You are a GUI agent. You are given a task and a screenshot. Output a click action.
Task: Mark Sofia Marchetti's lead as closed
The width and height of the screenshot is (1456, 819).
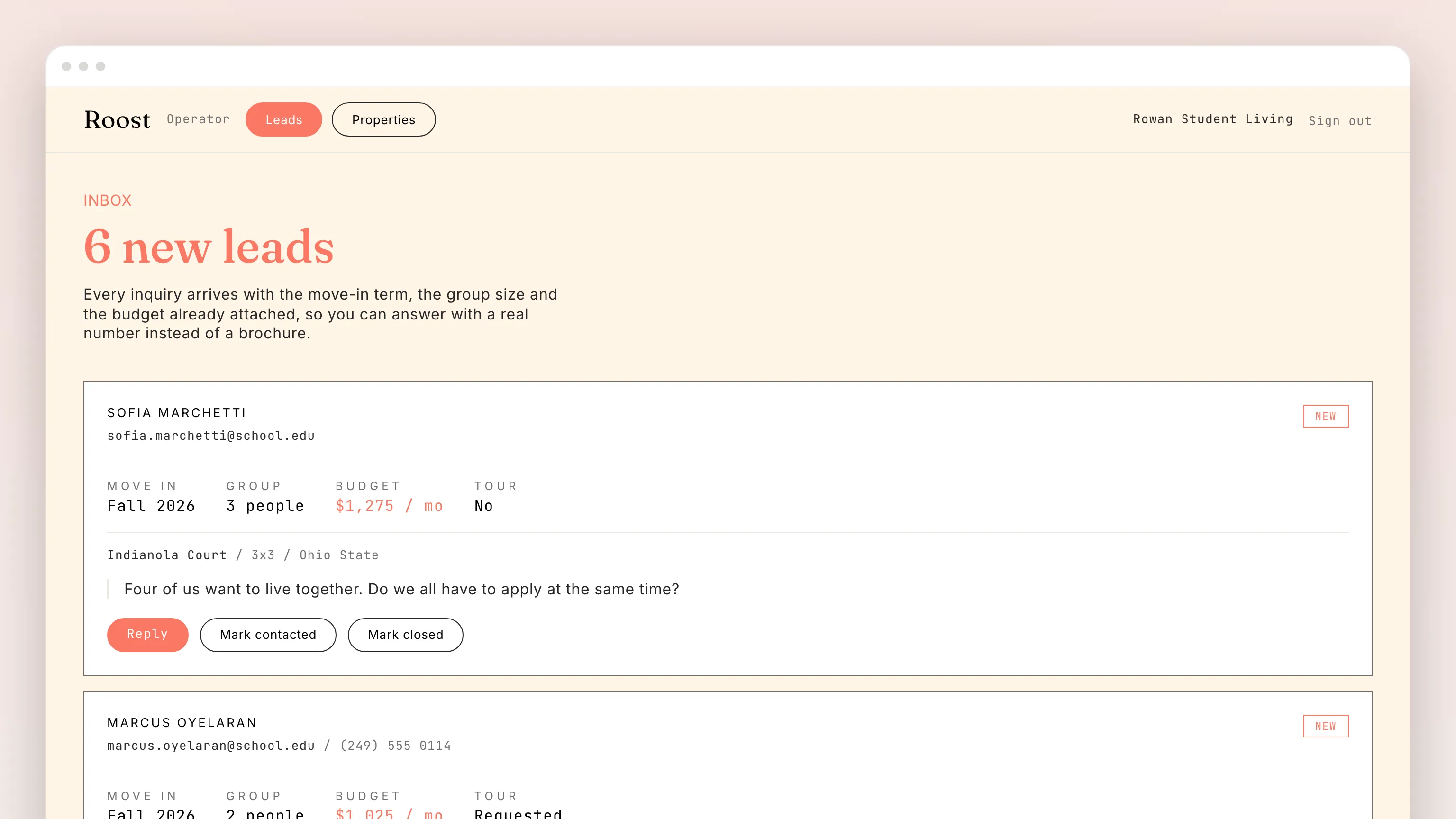pyautogui.click(x=405, y=635)
